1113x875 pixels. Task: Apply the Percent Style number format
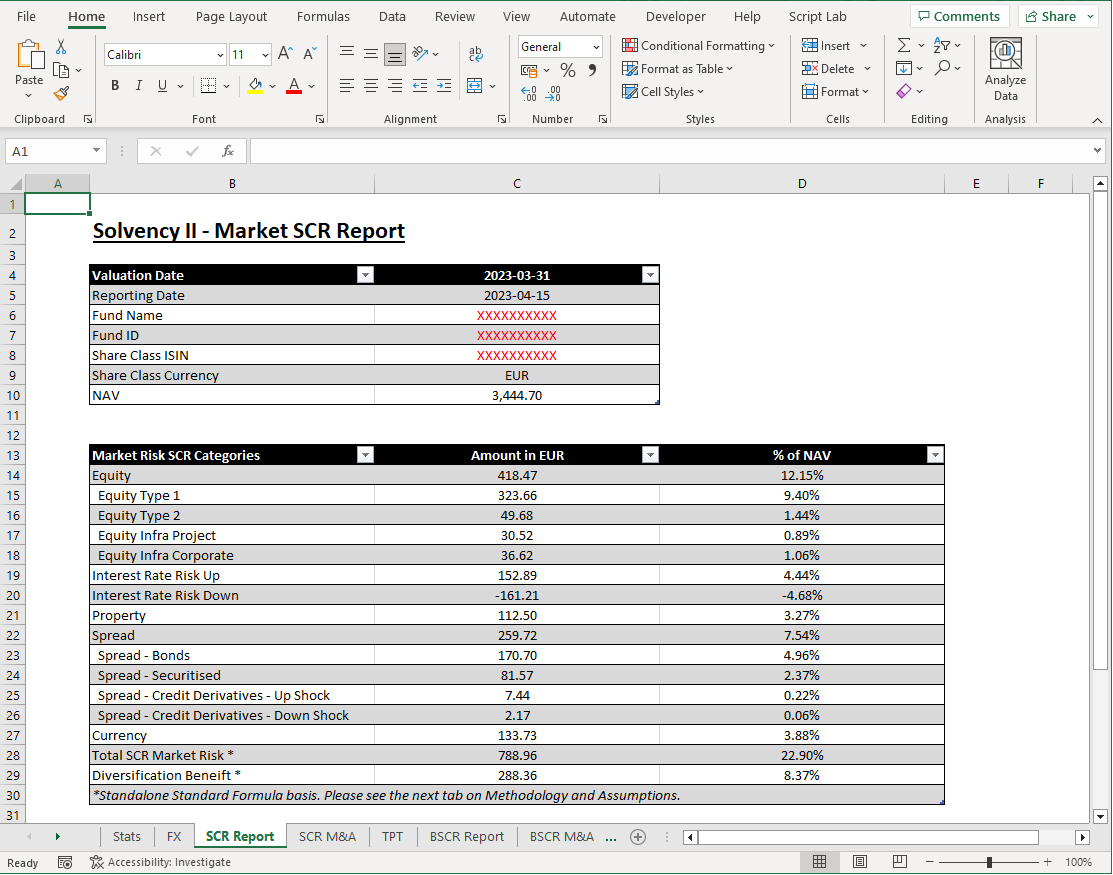[567, 69]
